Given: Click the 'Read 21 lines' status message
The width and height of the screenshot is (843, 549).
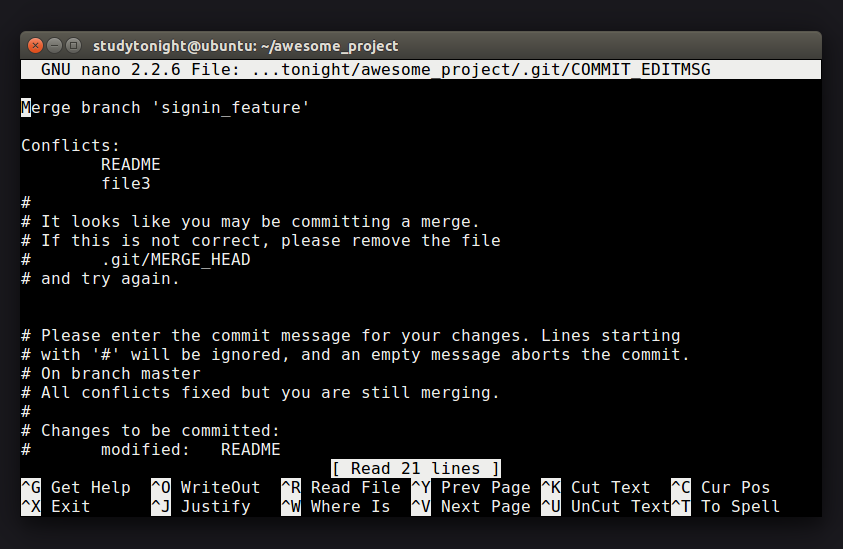Looking at the screenshot, I should [x=416, y=468].
